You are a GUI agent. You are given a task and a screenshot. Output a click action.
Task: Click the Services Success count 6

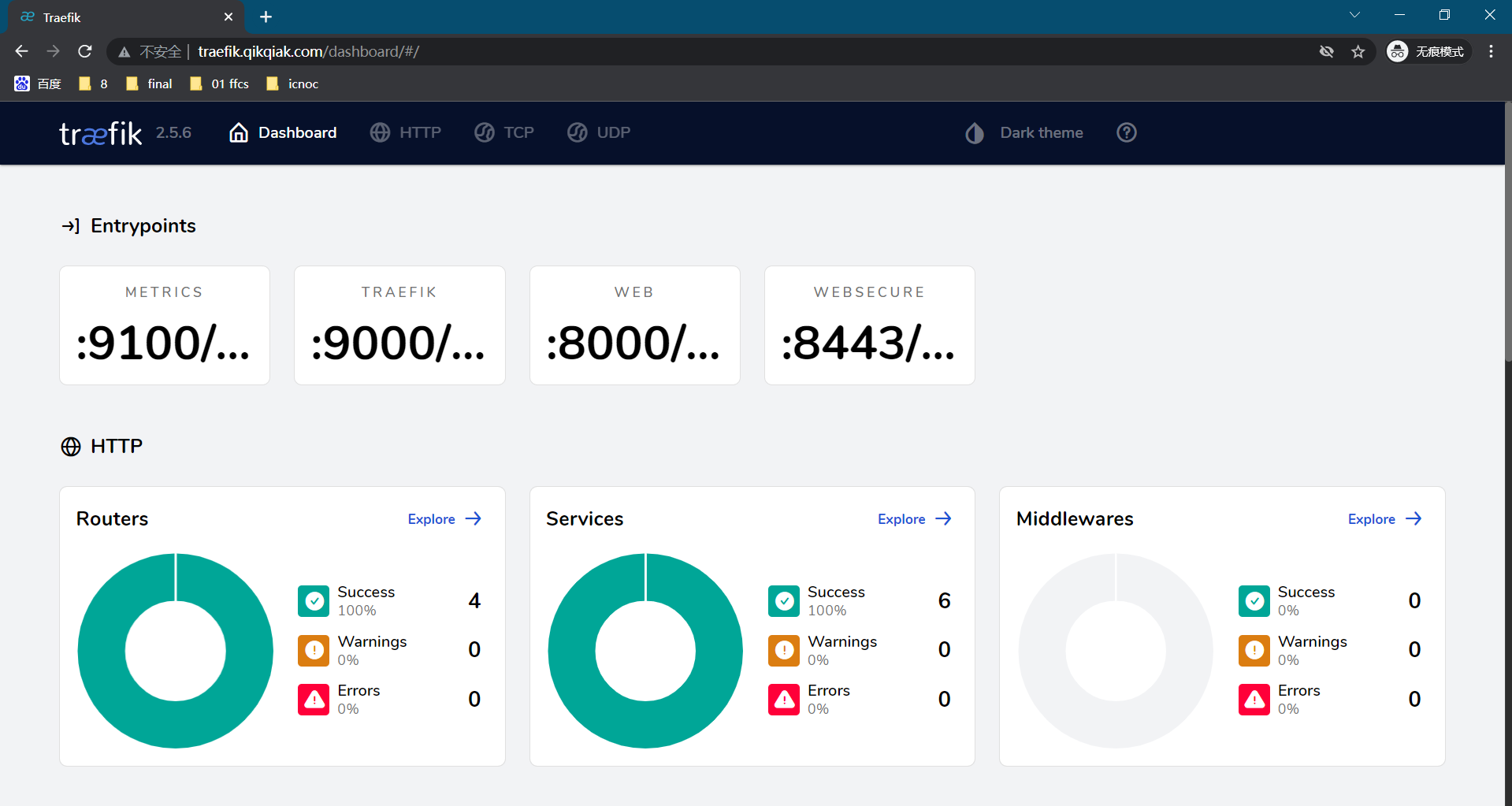point(944,601)
